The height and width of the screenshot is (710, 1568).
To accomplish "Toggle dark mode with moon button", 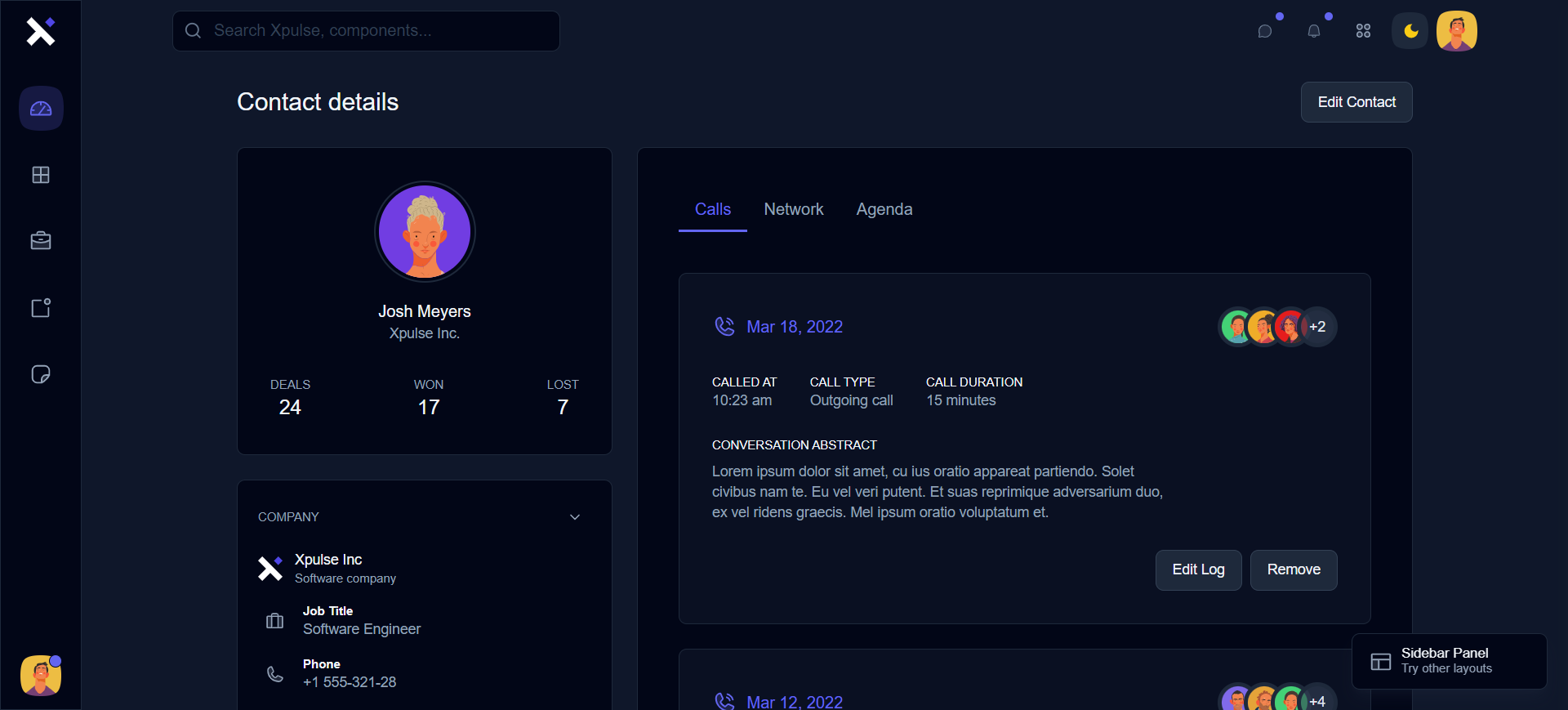I will (1410, 31).
